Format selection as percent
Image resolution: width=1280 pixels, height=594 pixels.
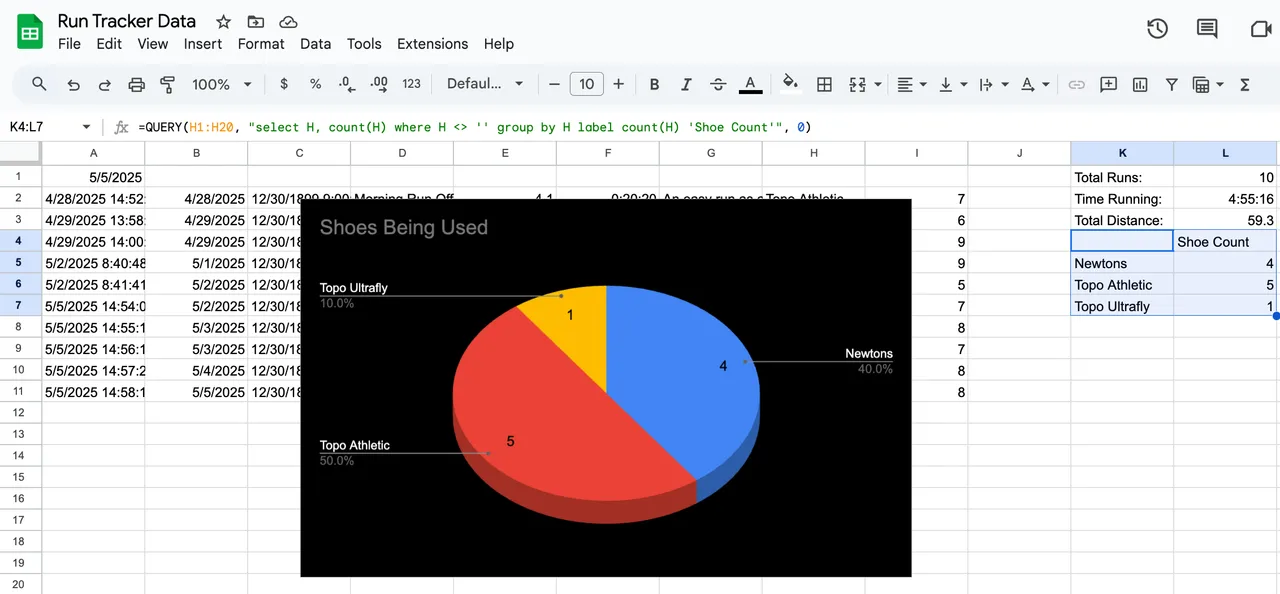click(315, 84)
